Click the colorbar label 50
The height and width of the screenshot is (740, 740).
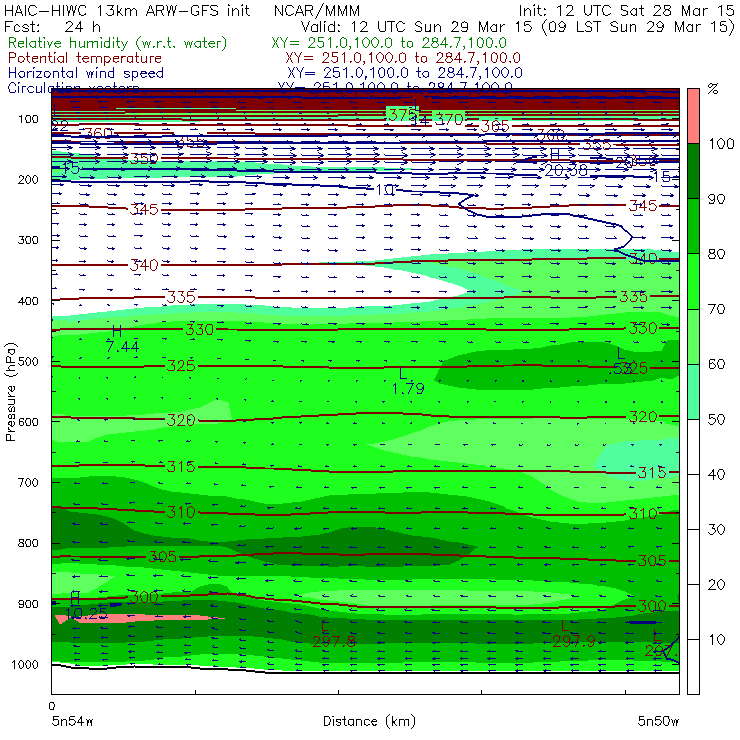tap(716, 419)
